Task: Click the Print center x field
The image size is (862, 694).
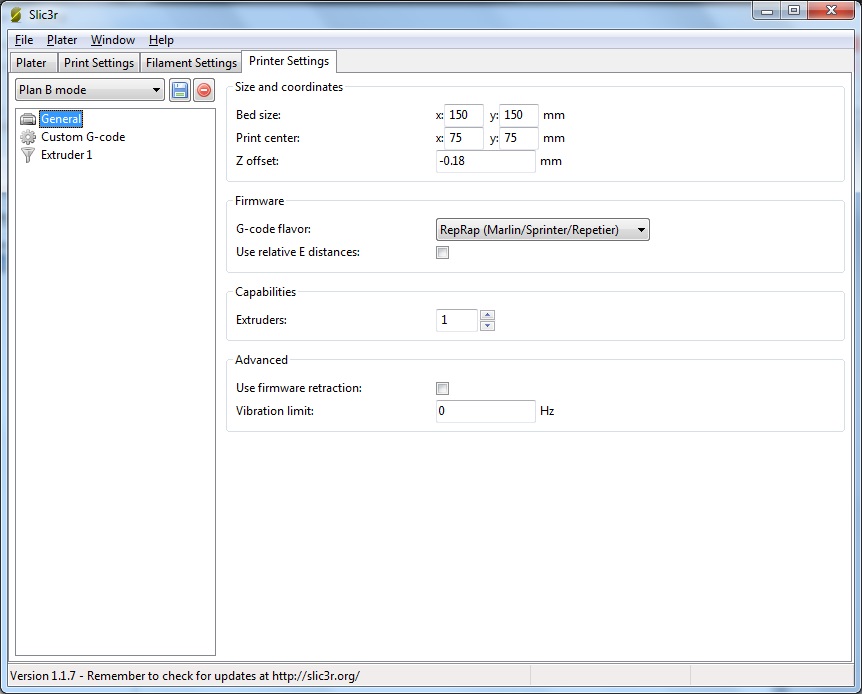Action: (463, 138)
